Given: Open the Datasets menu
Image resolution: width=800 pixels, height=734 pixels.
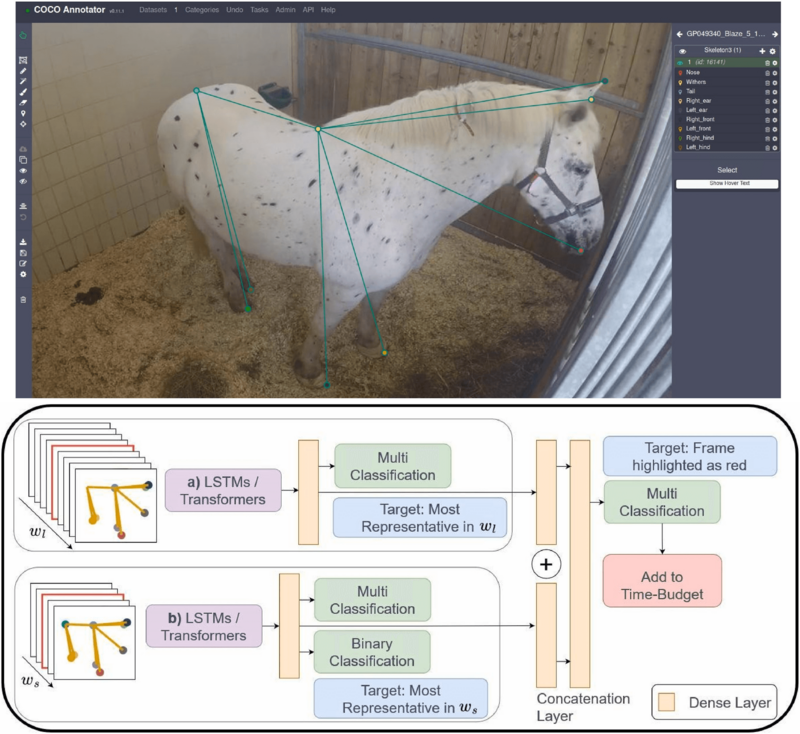Looking at the screenshot, I should tap(153, 9).
